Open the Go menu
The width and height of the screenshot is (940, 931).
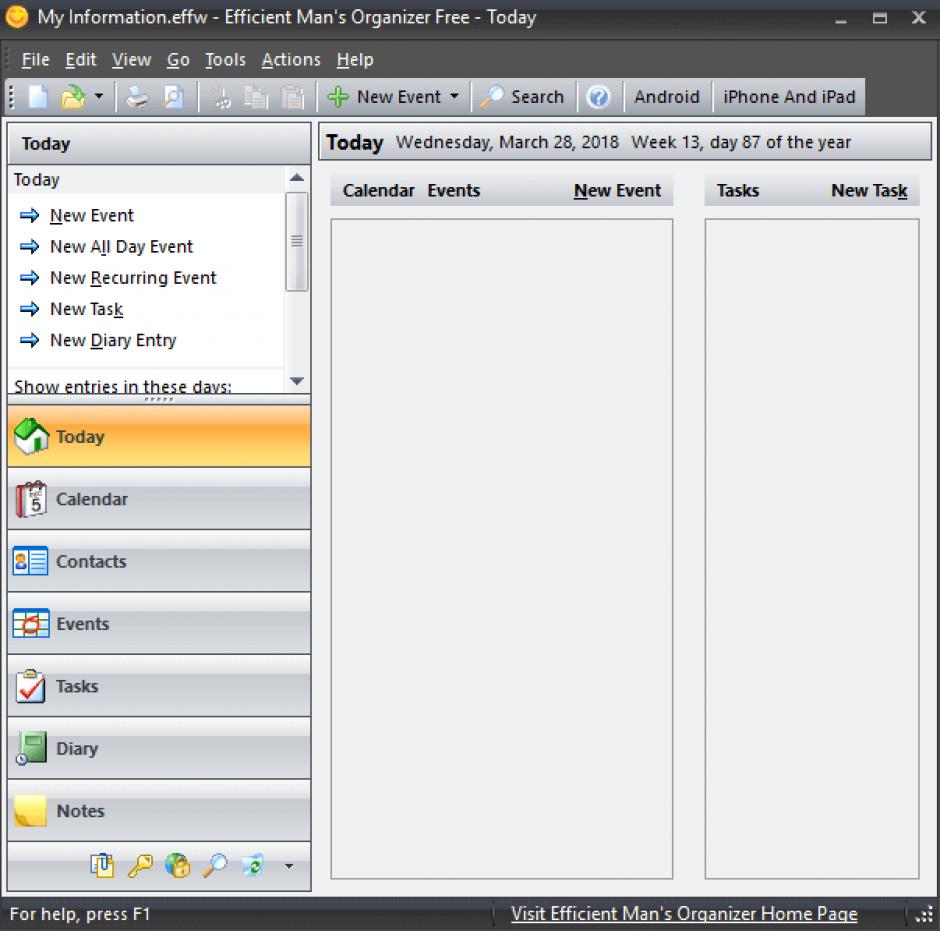178,59
